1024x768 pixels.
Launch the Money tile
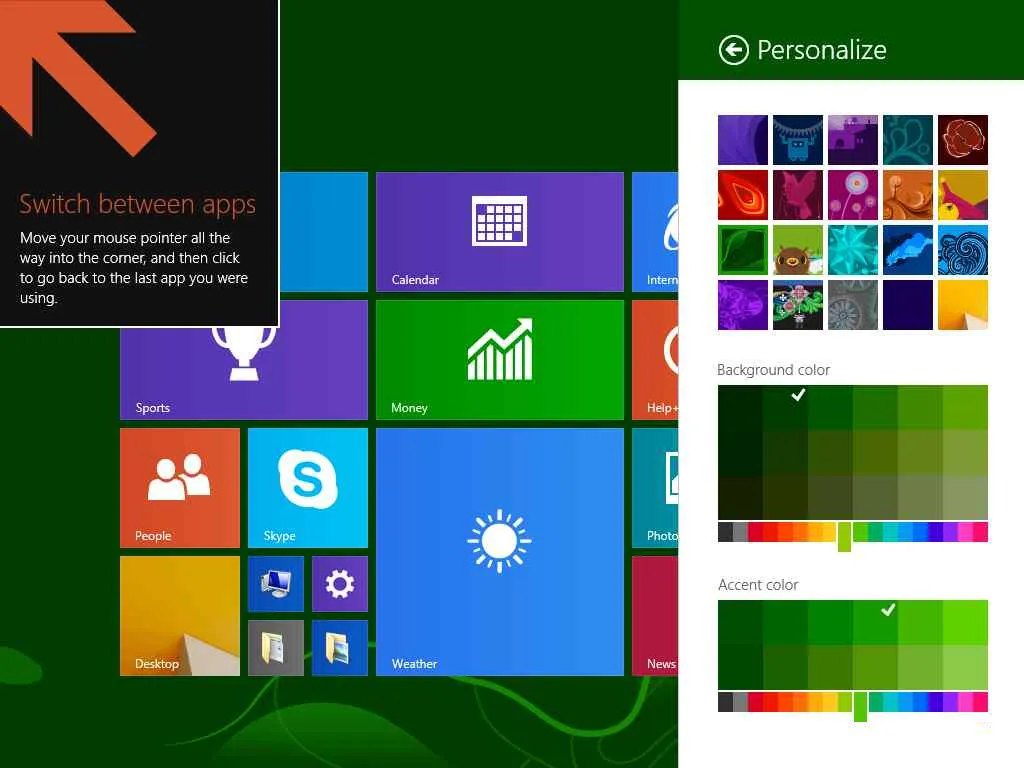click(500, 360)
